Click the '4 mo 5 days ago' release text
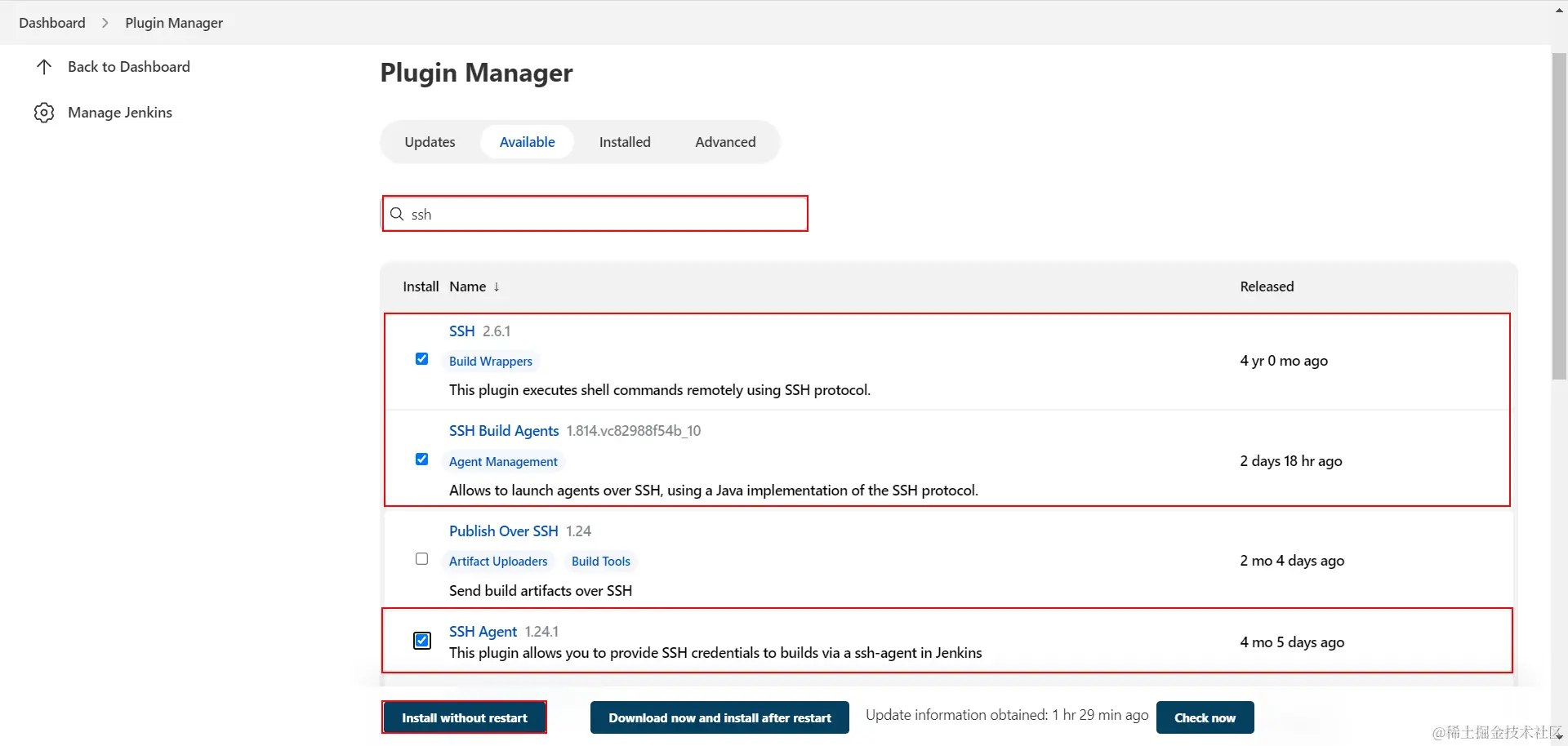Viewport: 1568px width, 746px height. pyautogui.click(x=1292, y=642)
